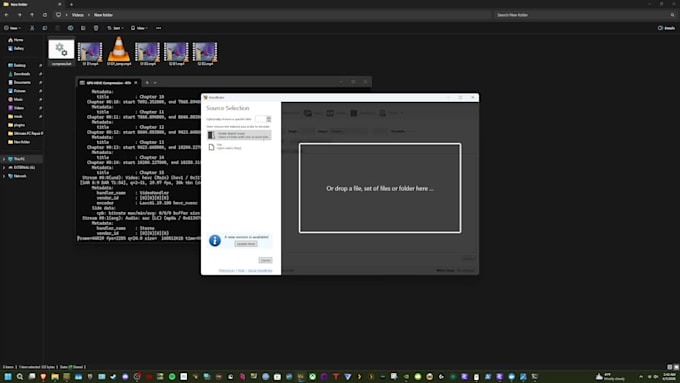Expand the EXTERNAL (G:) drive node

pyautogui.click(x=4, y=167)
